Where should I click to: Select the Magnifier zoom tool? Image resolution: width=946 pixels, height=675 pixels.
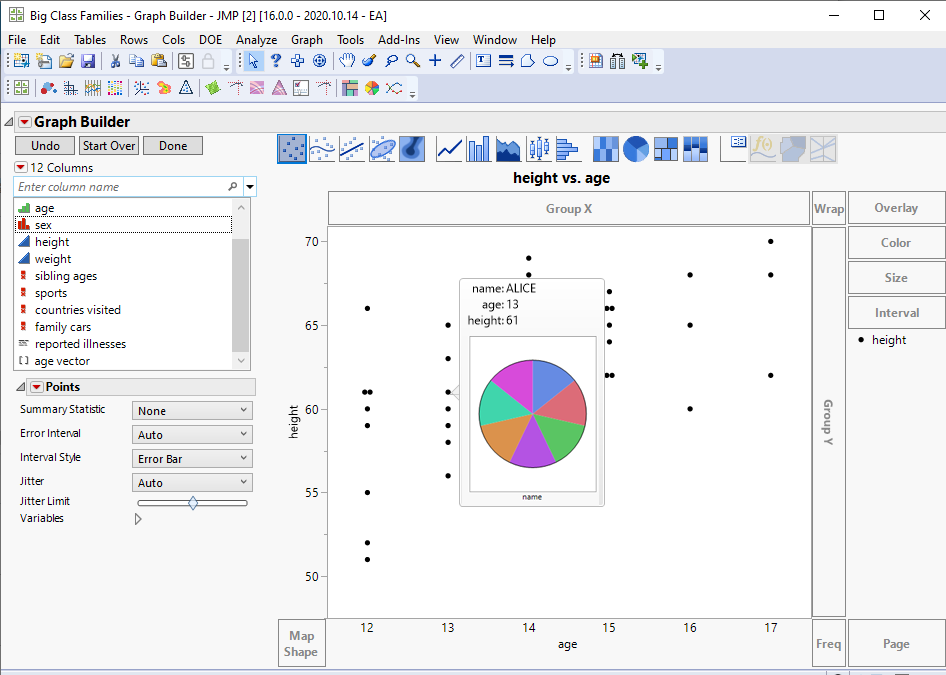(413, 61)
